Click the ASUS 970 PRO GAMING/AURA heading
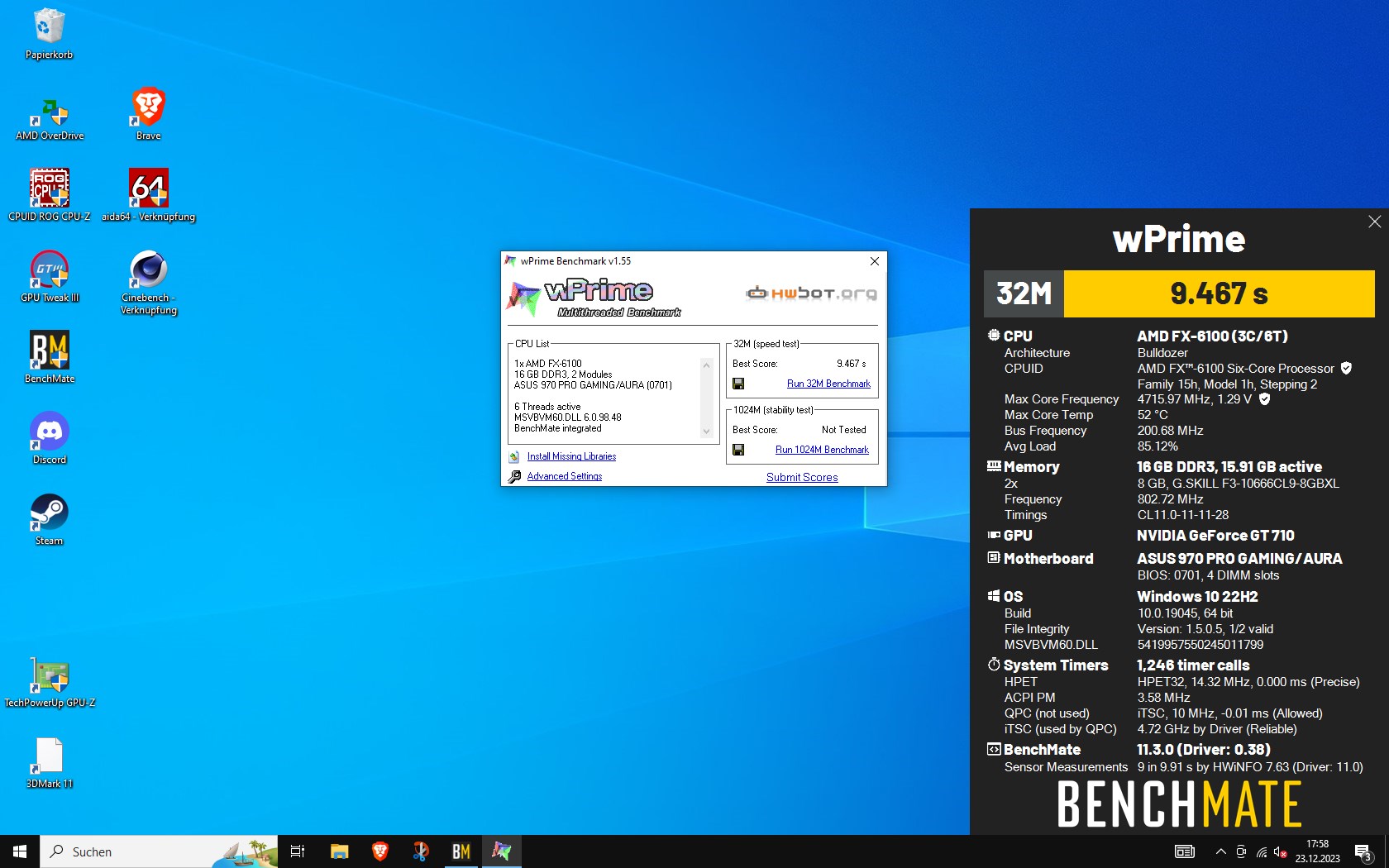This screenshot has width=1389, height=868. pos(1239,559)
